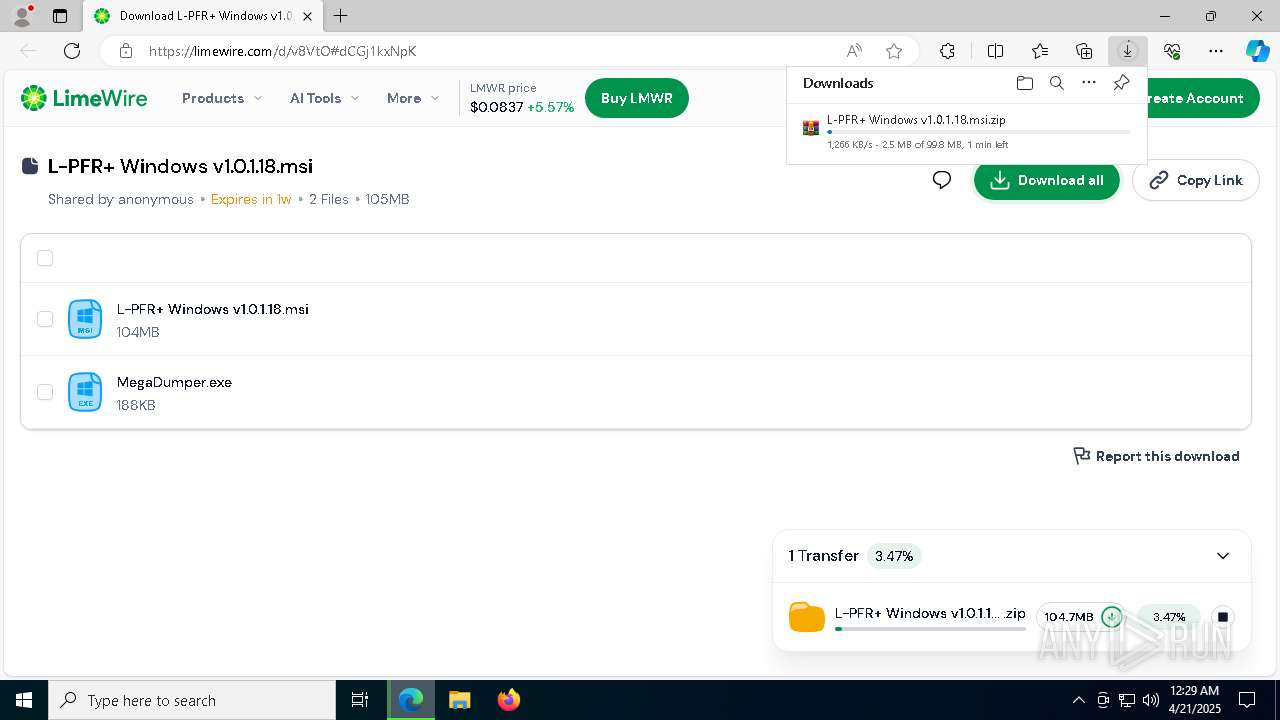
Task: Click the taskbar search box
Action: pos(192,700)
